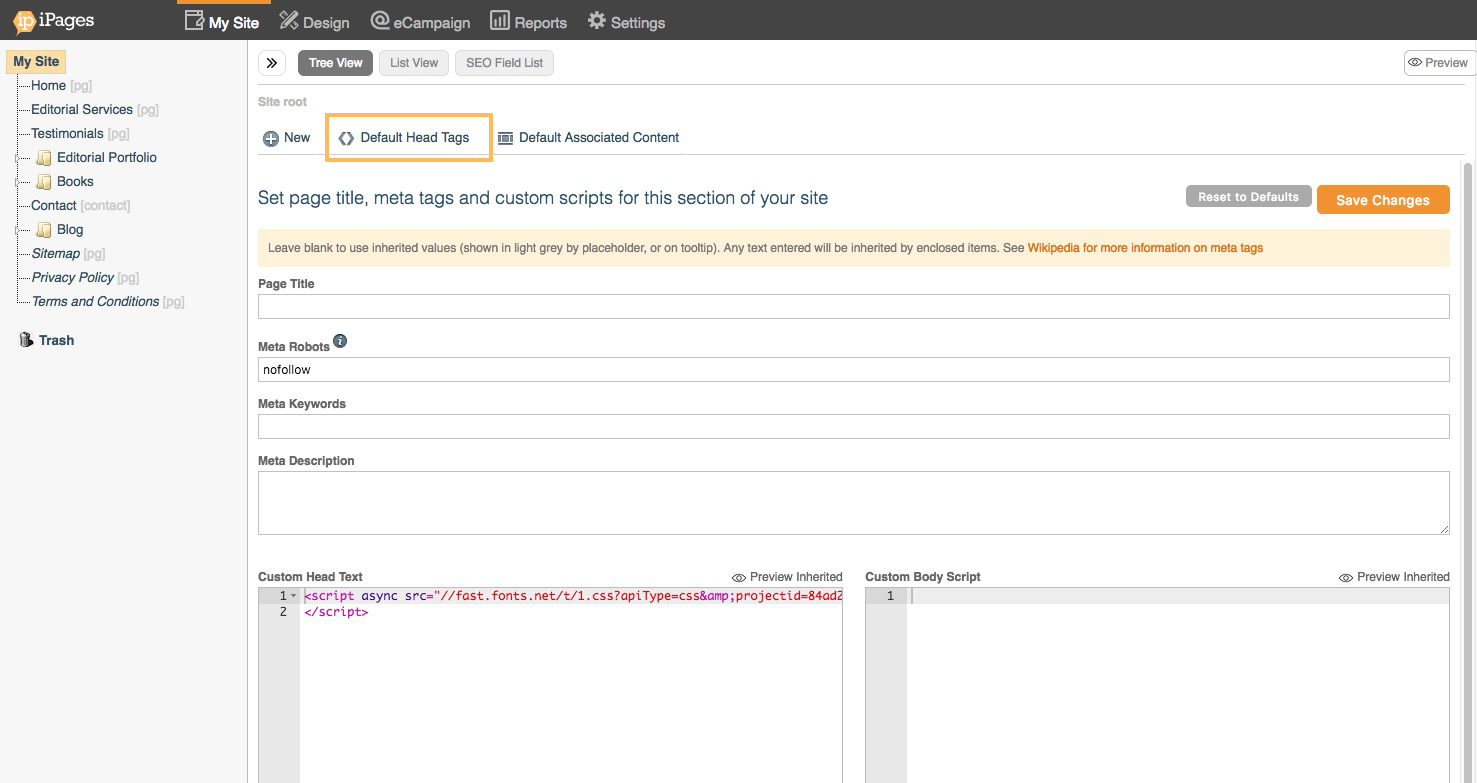Expand the Blog tree node arrow
This screenshot has width=1477, height=783.
pyautogui.click(x=18, y=230)
